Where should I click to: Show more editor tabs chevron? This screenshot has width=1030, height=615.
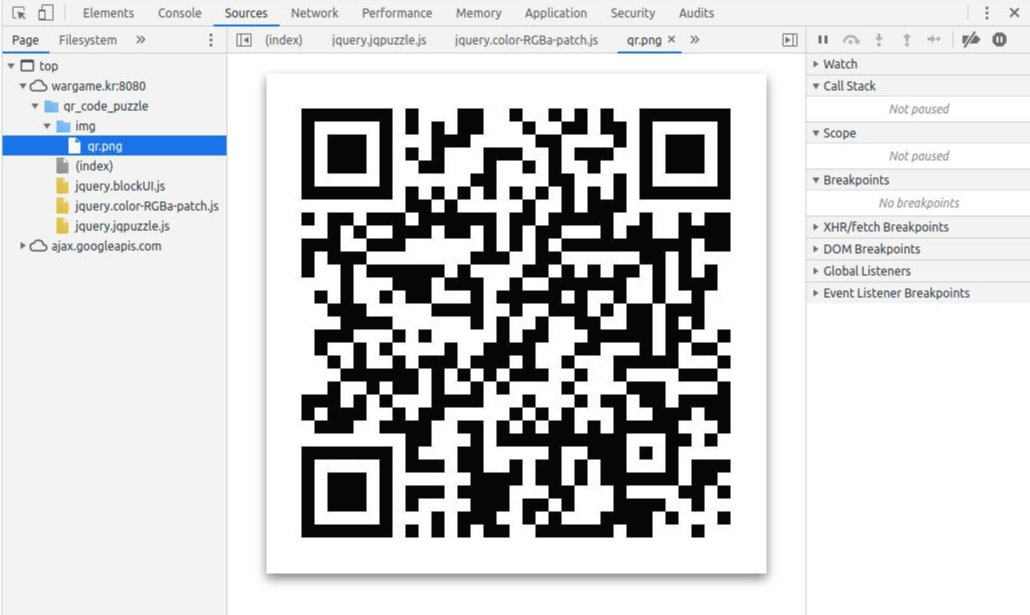[x=694, y=40]
